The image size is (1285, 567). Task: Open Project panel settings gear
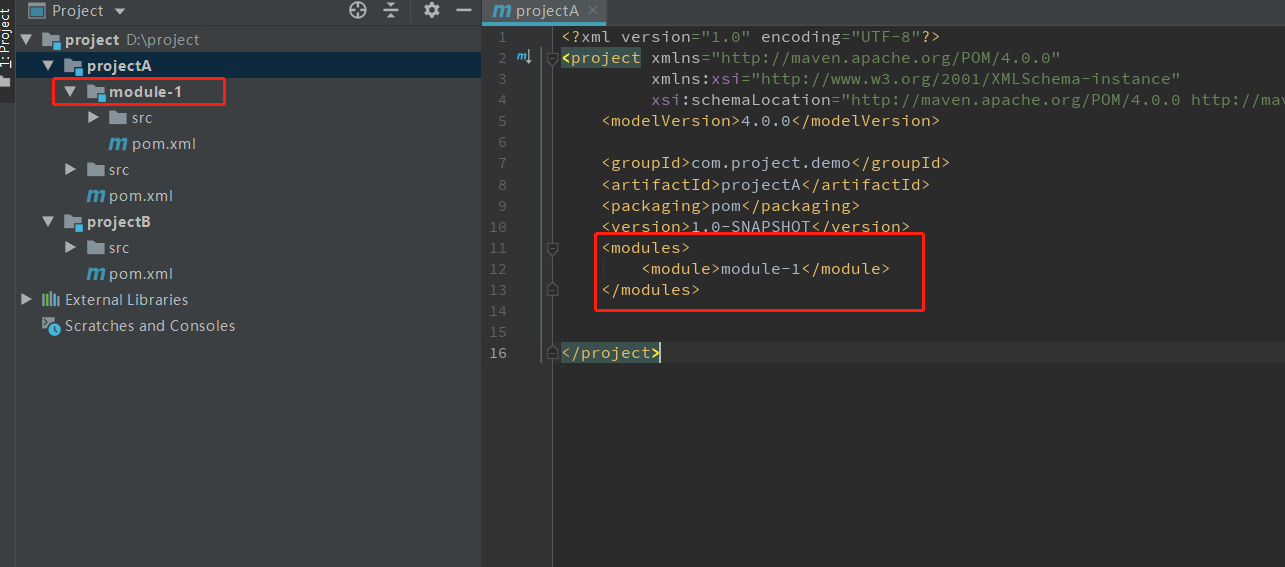click(x=432, y=10)
